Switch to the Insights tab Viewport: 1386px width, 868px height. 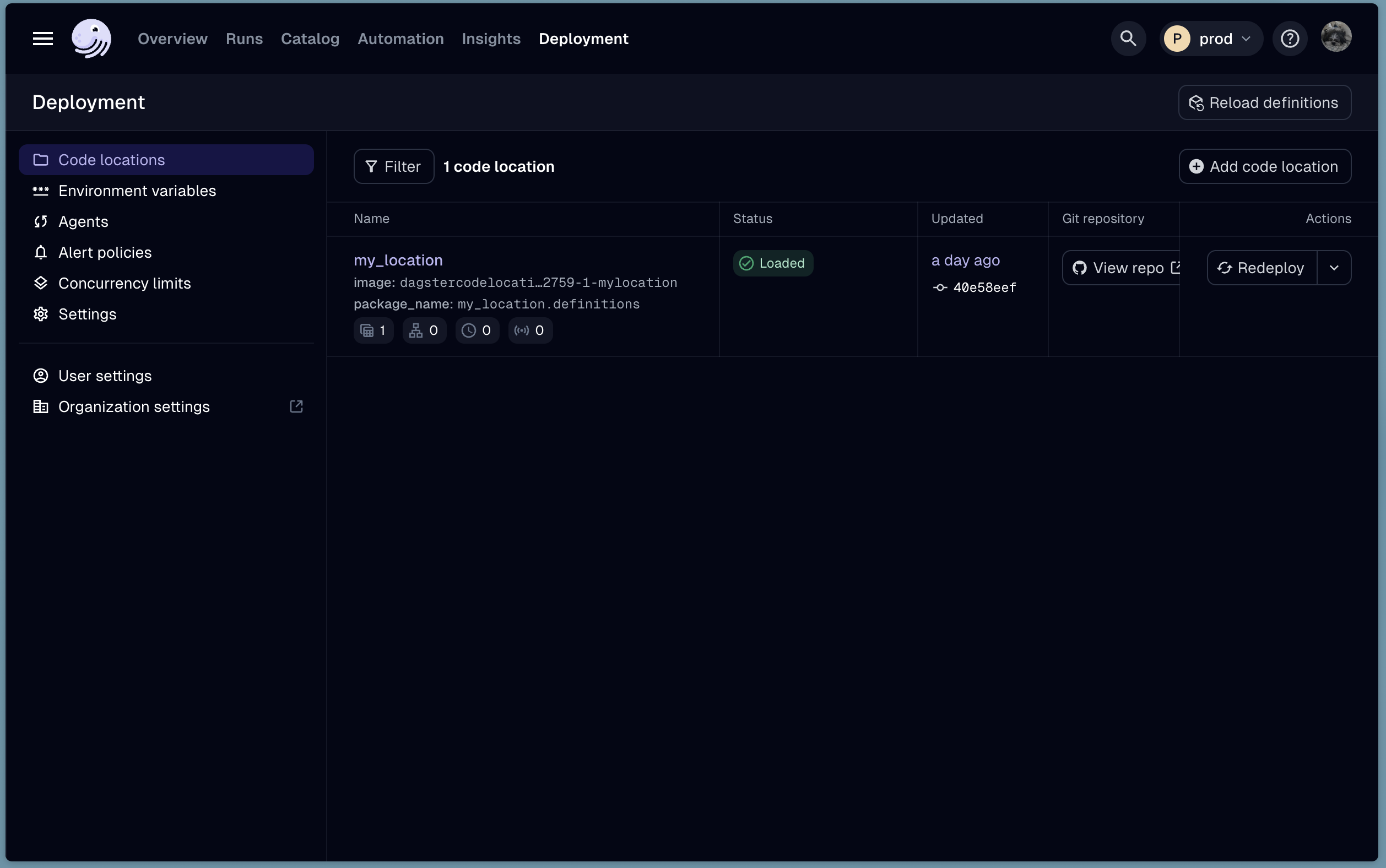point(491,39)
